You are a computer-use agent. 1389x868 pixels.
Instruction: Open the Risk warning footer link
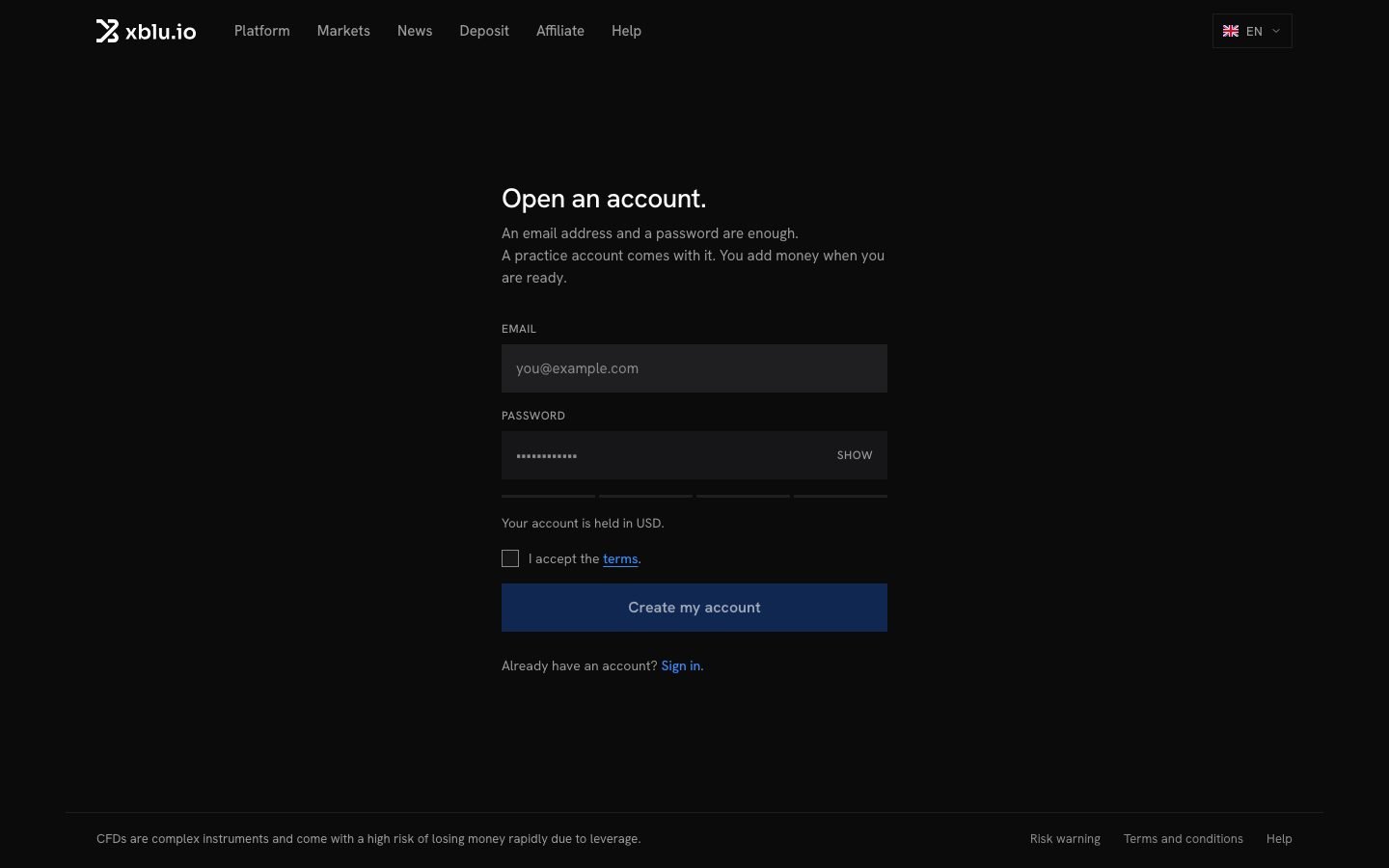click(x=1065, y=839)
